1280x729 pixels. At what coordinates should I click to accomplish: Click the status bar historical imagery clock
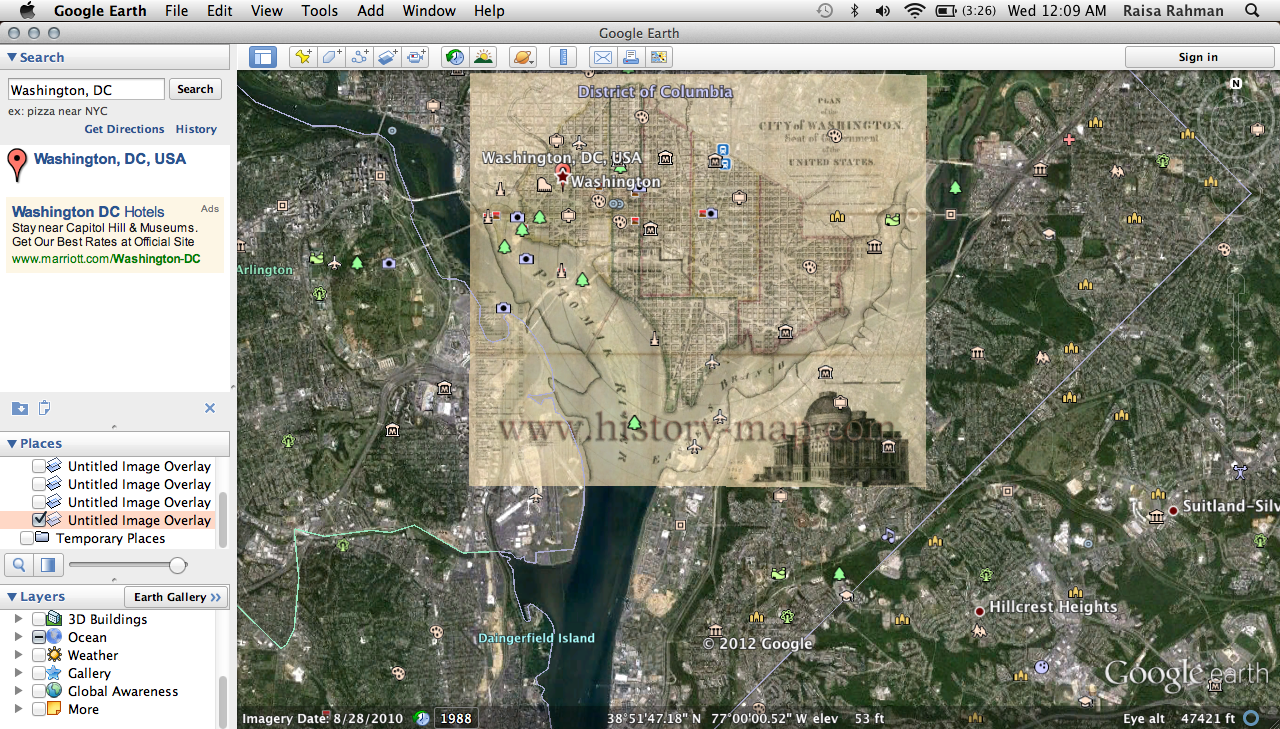422,718
